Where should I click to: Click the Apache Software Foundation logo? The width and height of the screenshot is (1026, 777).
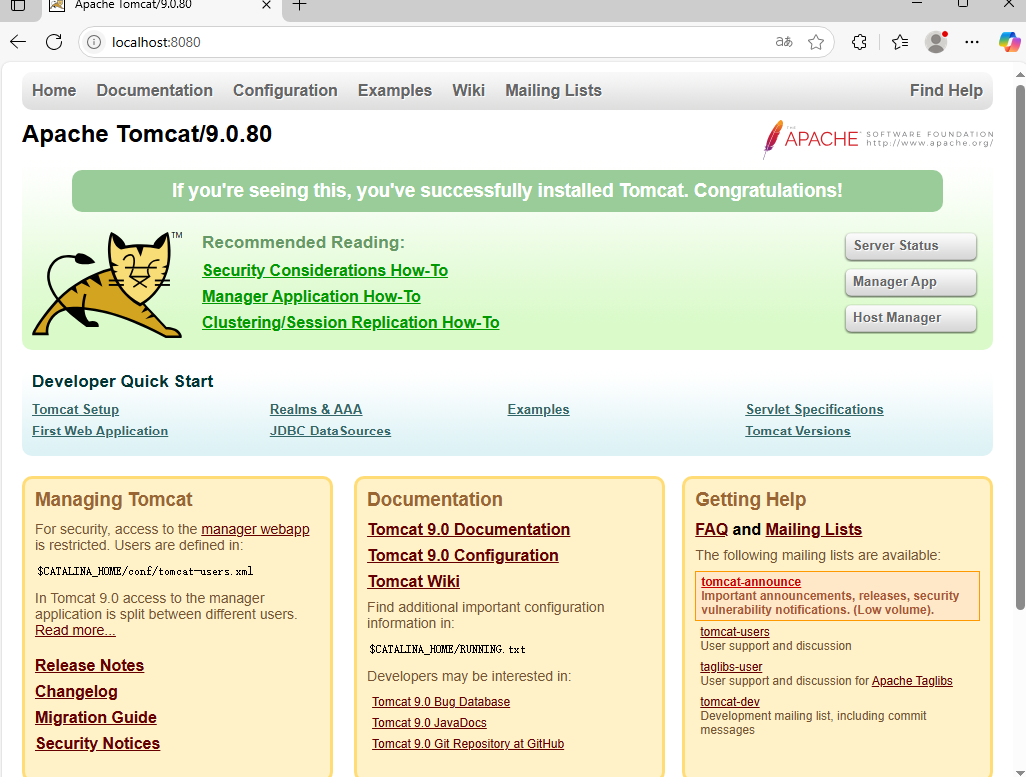(877, 139)
